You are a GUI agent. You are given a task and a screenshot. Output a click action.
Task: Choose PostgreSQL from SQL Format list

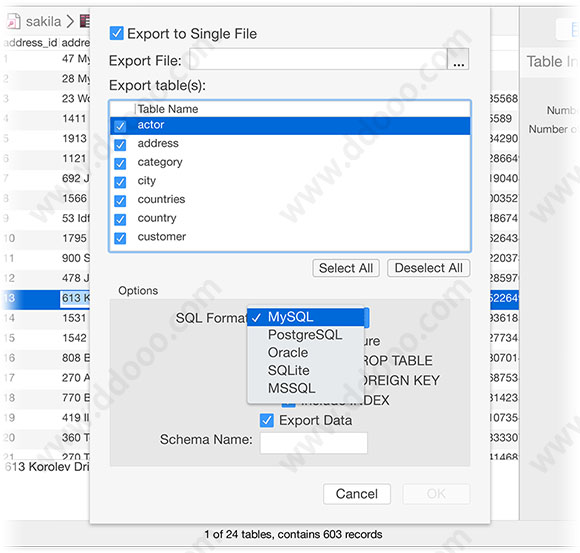coord(306,335)
